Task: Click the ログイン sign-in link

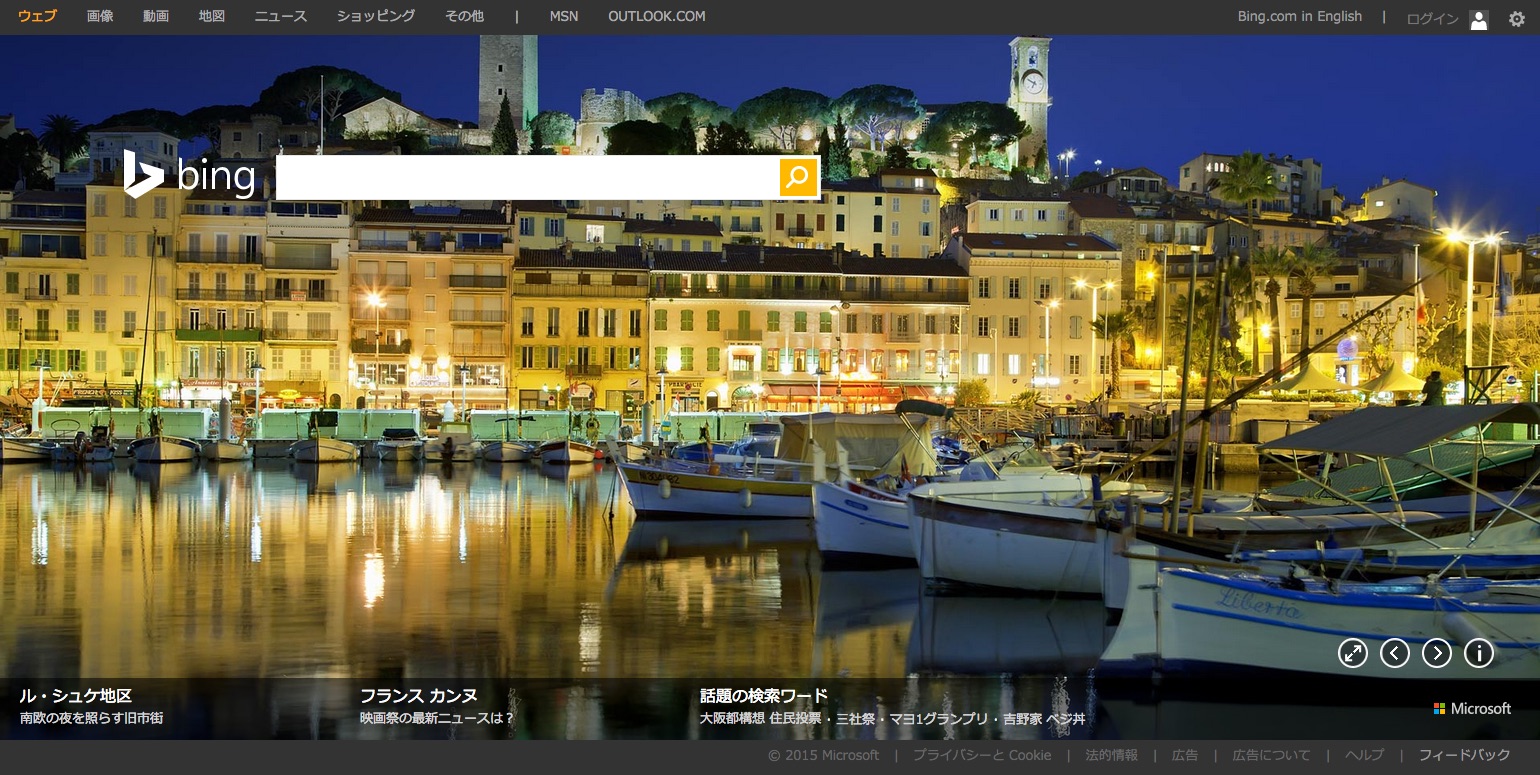Action: [1432, 19]
